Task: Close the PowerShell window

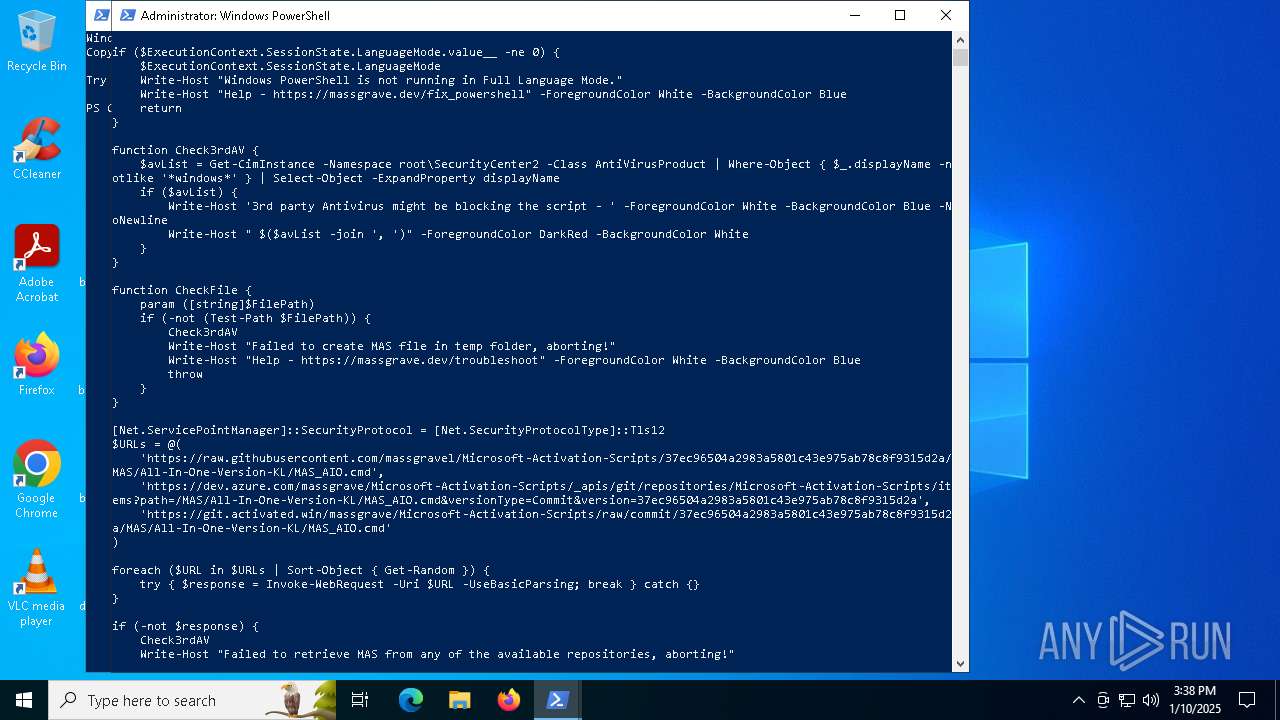Action: (x=946, y=15)
